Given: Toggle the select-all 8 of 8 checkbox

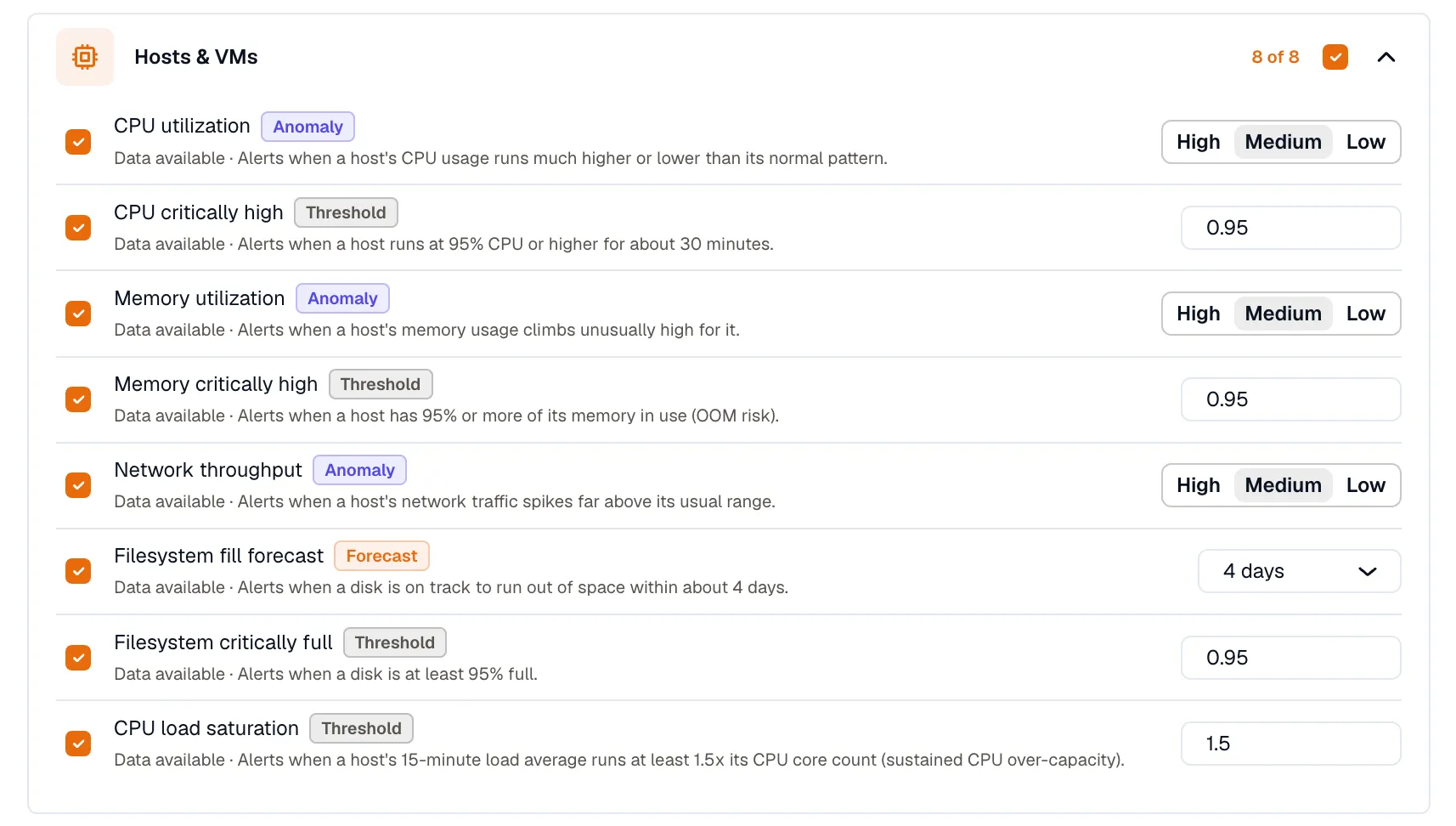Looking at the screenshot, I should pos(1335,57).
